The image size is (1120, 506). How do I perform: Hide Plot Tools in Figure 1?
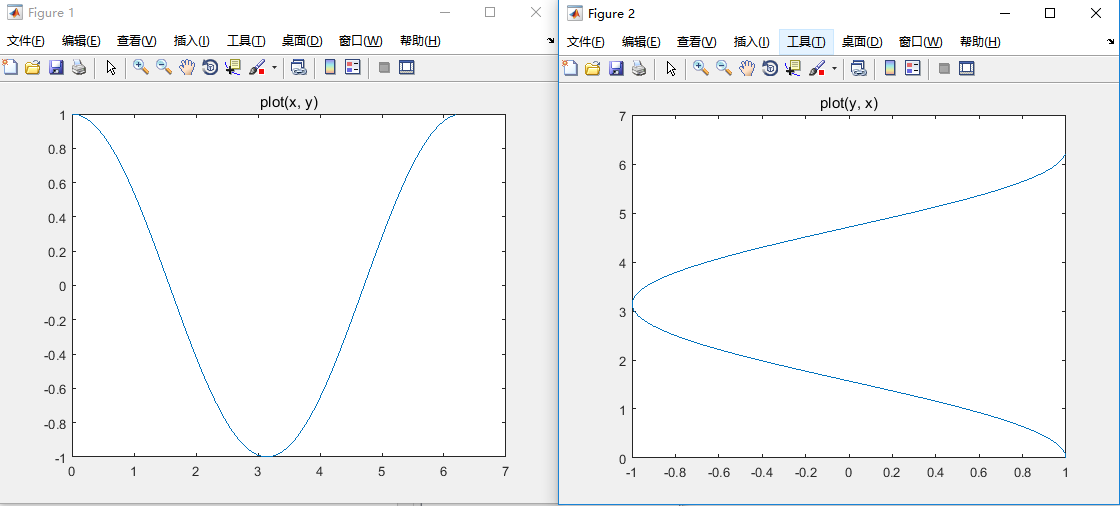384,68
